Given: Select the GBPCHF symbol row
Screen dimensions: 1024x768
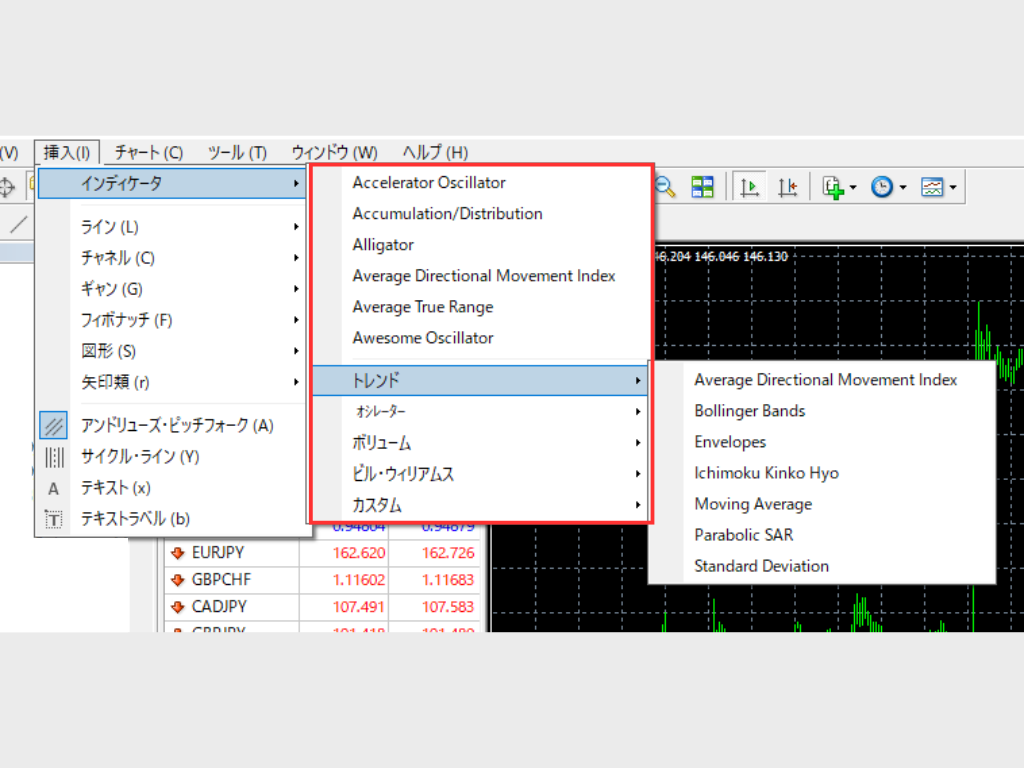Looking at the screenshot, I should click(x=323, y=580).
